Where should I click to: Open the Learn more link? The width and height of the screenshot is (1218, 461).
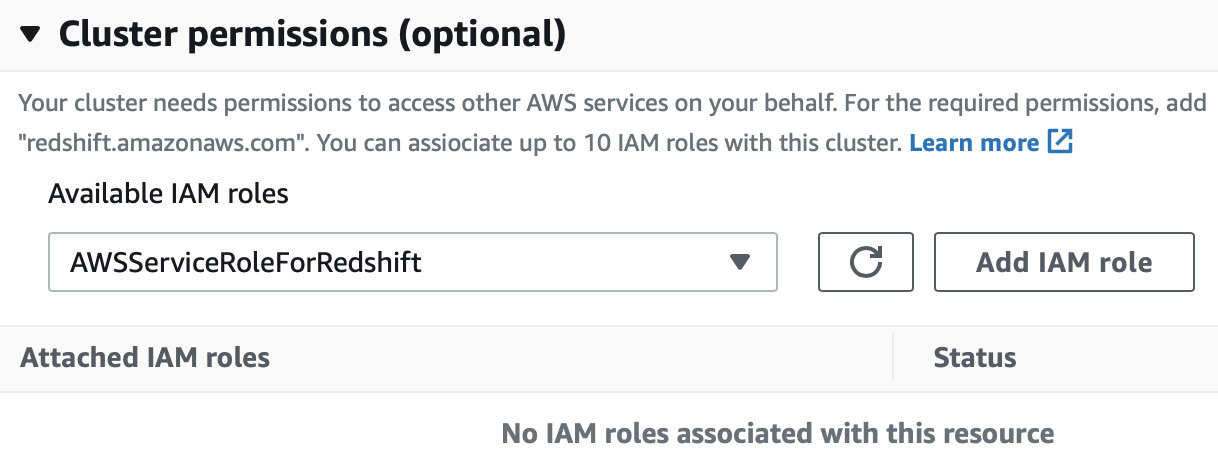(974, 143)
